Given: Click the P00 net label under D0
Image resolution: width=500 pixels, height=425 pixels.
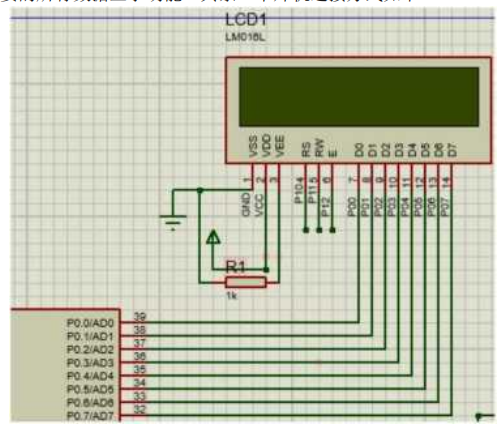Looking at the screenshot, I should (x=352, y=207).
